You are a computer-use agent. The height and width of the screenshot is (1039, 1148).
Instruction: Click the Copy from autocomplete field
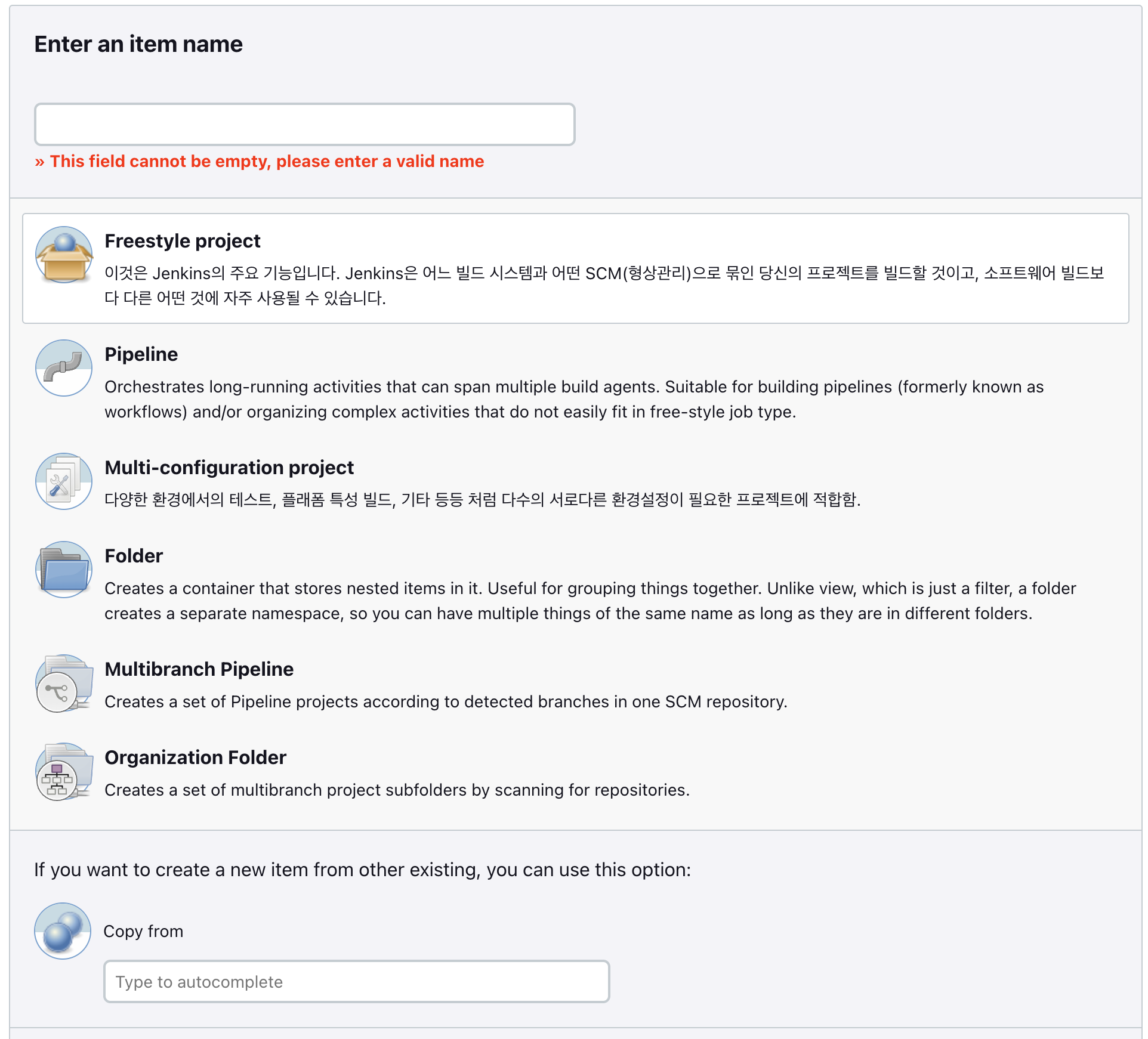pos(356,982)
